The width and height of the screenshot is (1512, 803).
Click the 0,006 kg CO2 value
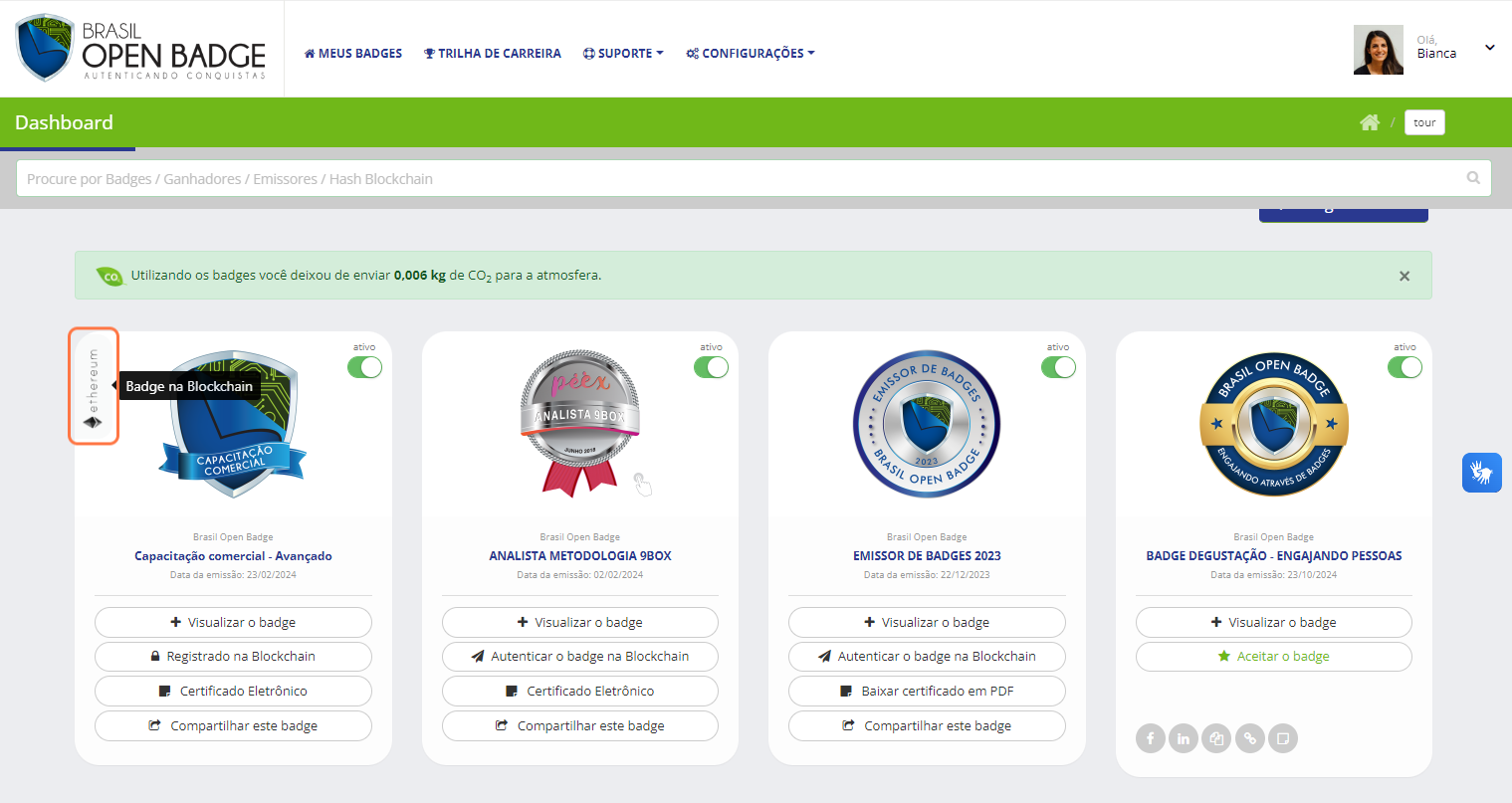(420, 276)
